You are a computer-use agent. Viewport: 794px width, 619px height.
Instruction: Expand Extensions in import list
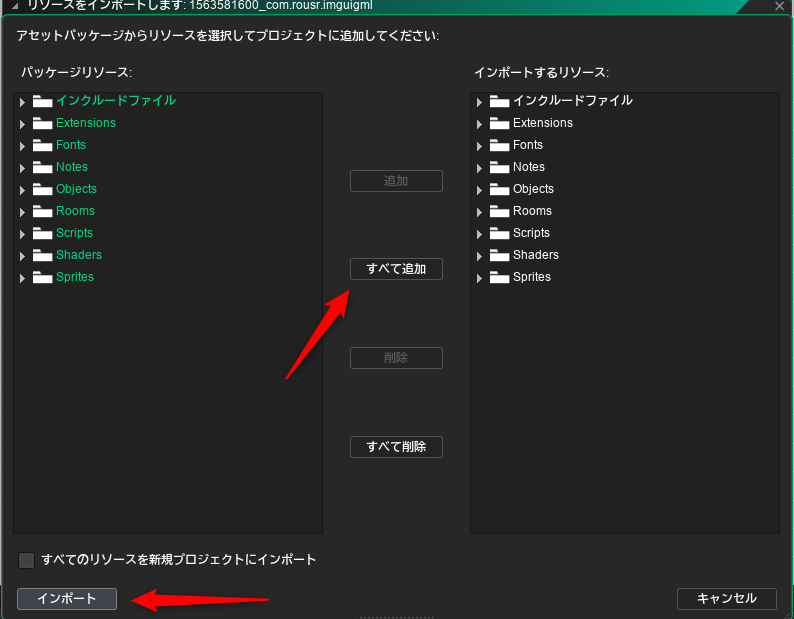tap(479, 124)
